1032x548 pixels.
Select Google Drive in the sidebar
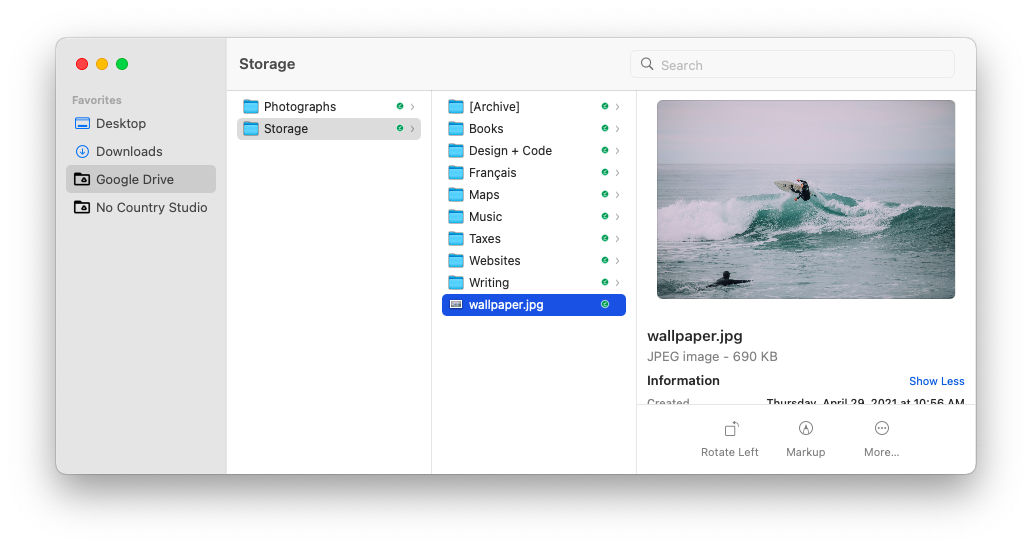(134, 180)
